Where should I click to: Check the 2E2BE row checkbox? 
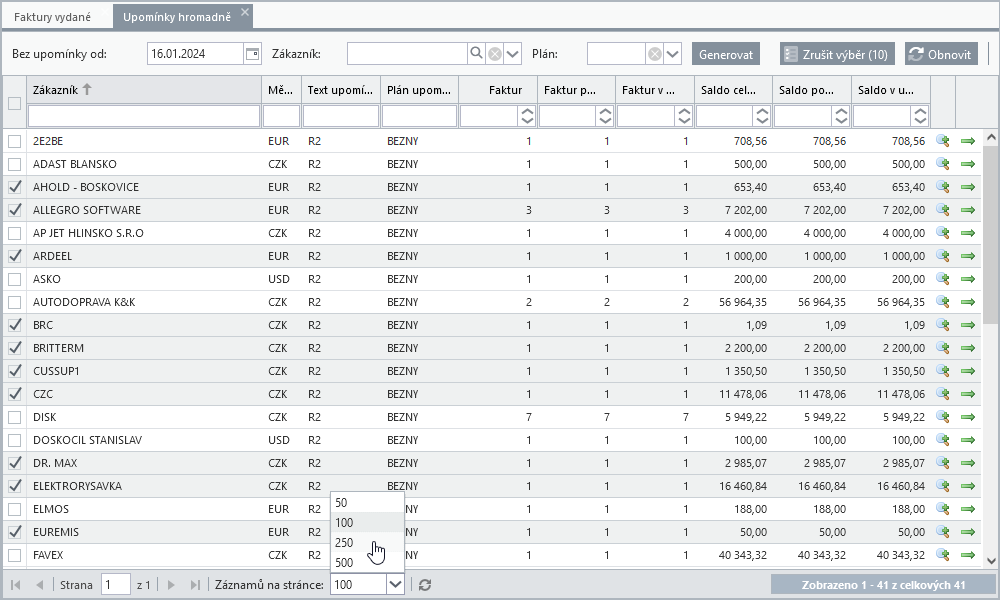(x=15, y=142)
